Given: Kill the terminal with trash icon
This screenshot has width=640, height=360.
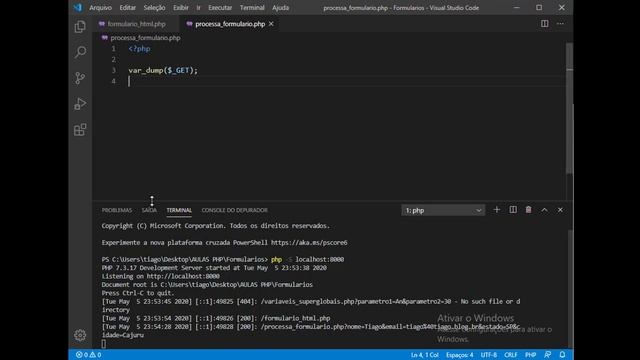Looking at the screenshot, I should (529, 210).
